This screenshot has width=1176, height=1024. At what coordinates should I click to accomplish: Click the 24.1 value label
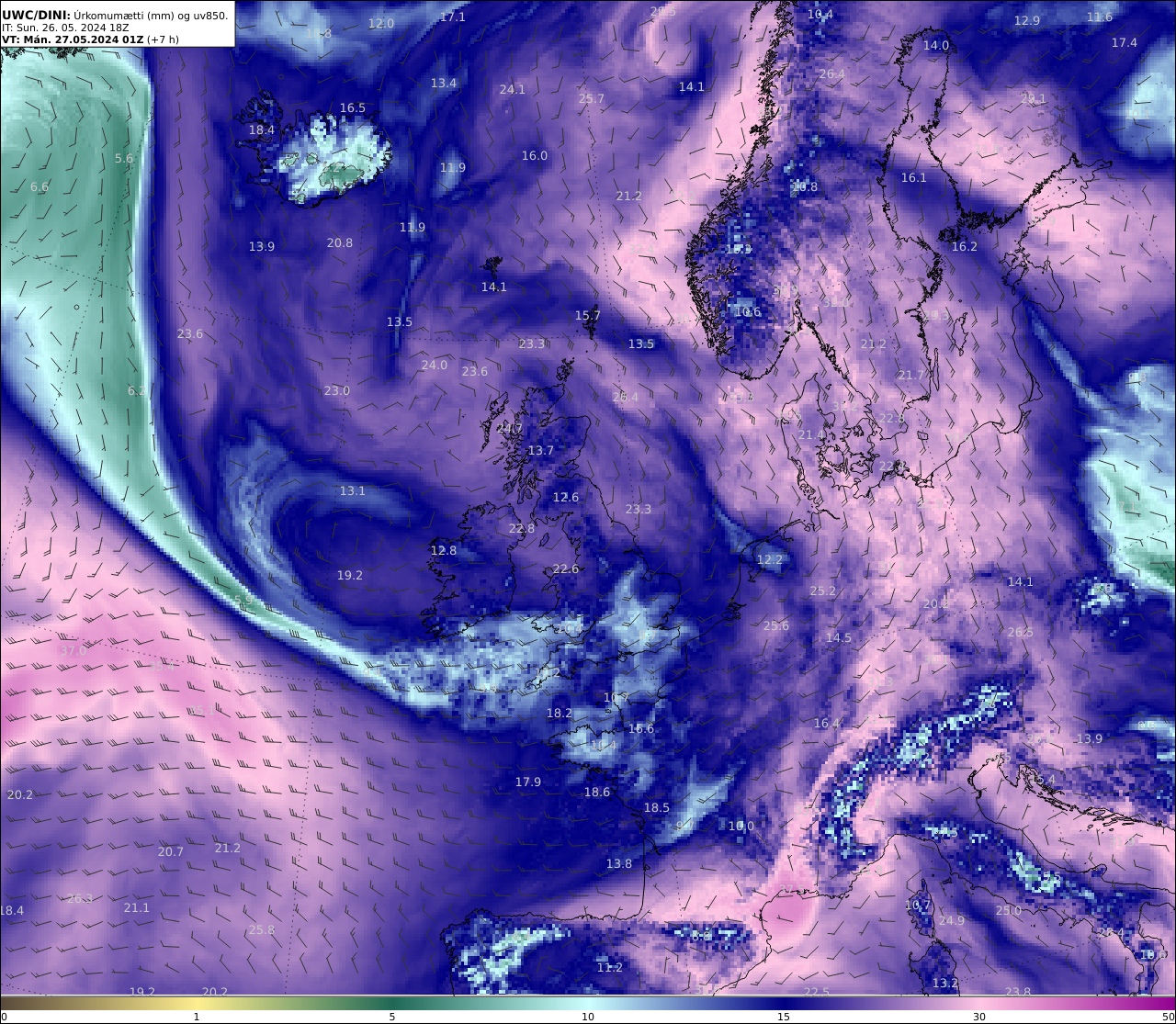(513, 89)
